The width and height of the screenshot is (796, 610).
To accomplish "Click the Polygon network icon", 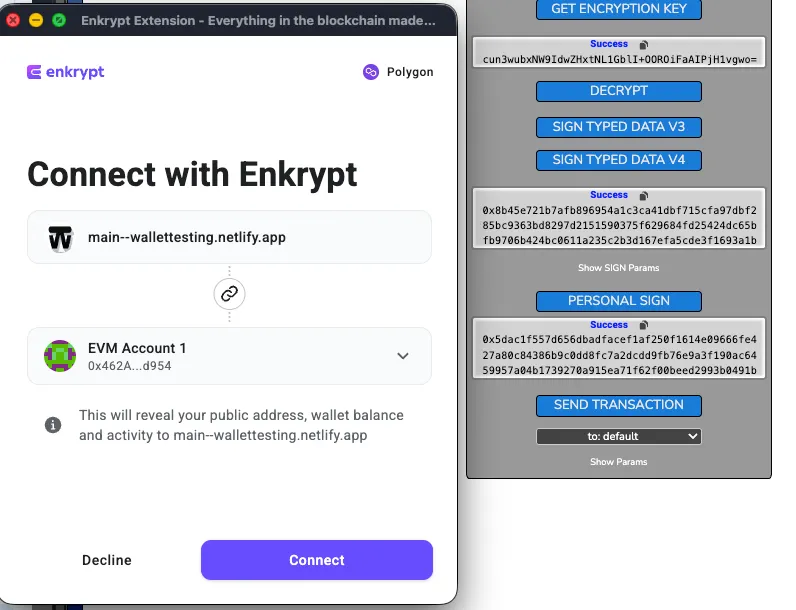I will point(371,72).
